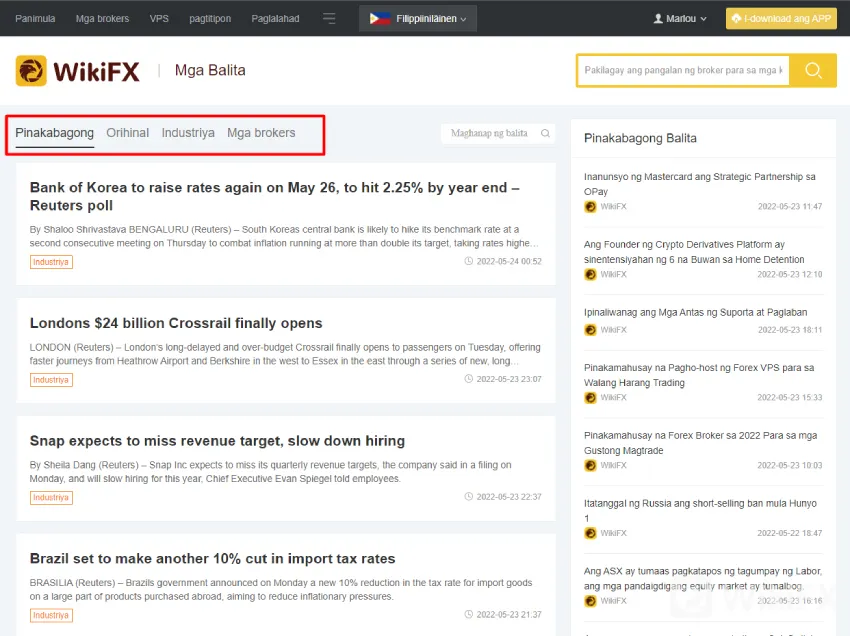Click the WikiFX logo icon
Image resolution: width=850 pixels, height=636 pixels.
(31, 70)
